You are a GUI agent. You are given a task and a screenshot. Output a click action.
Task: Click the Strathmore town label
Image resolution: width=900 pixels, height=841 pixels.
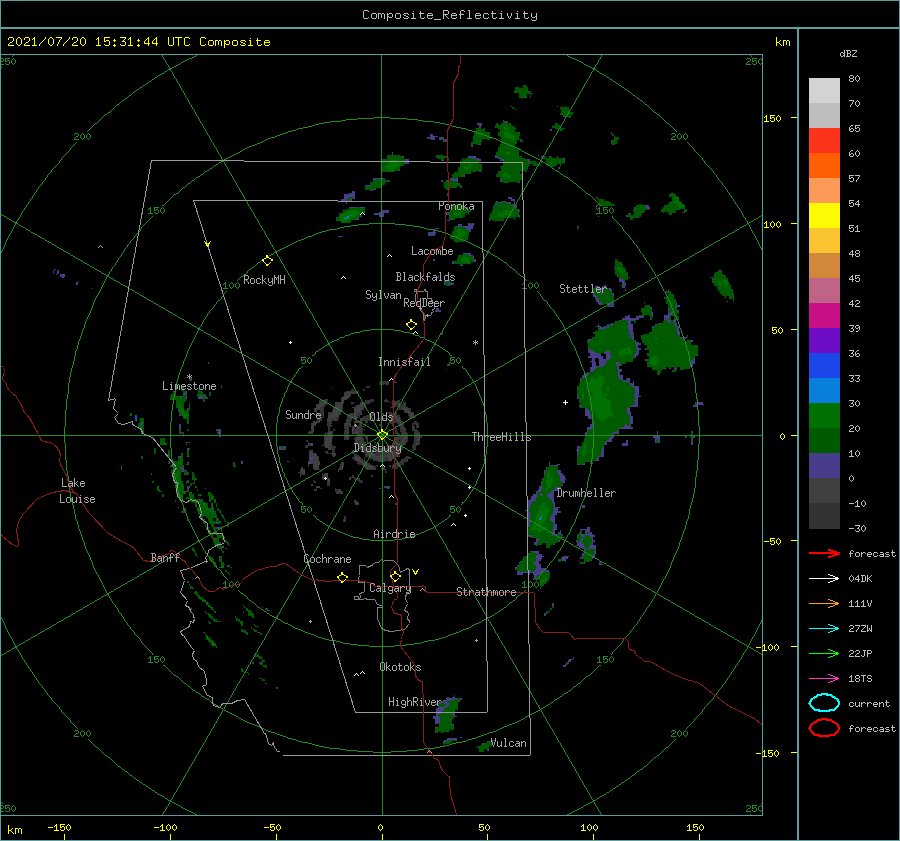click(x=487, y=592)
